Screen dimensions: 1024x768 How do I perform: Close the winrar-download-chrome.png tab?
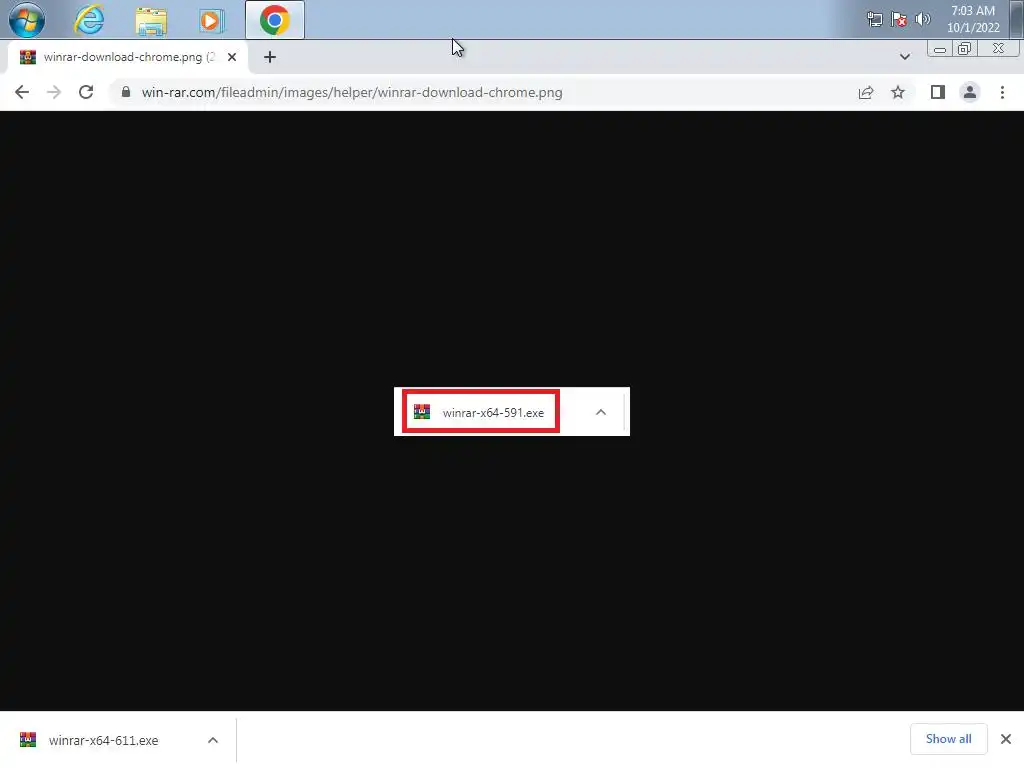(232, 57)
